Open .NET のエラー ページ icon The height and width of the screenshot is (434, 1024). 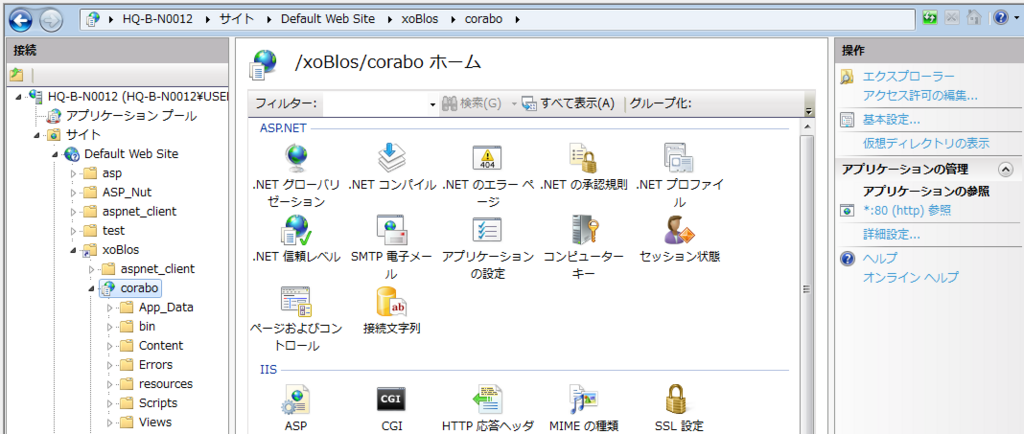pyautogui.click(x=487, y=157)
